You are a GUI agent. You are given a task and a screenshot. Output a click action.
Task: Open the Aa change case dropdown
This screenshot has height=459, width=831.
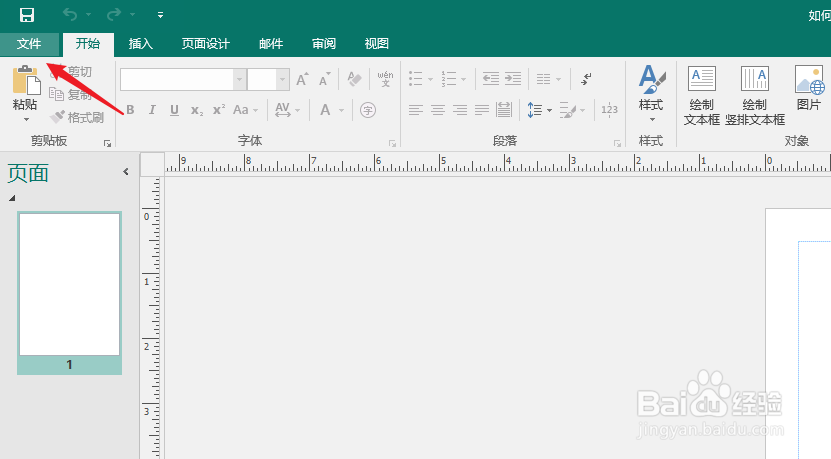pos(245,110)
